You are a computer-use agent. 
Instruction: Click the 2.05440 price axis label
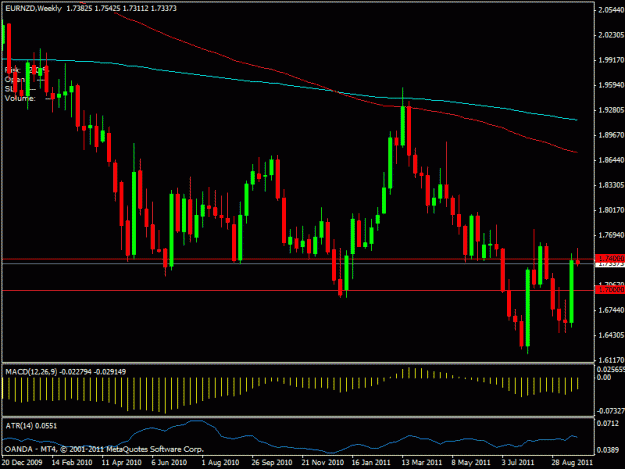point(611,10)
